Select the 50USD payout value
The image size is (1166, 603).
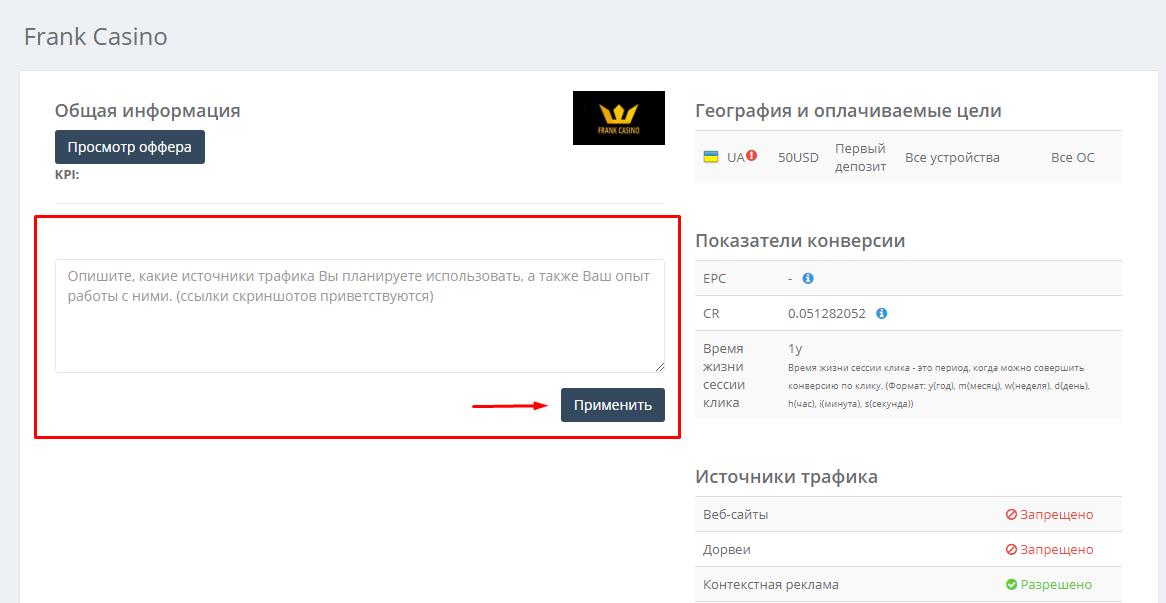click(x=796, y=157)
